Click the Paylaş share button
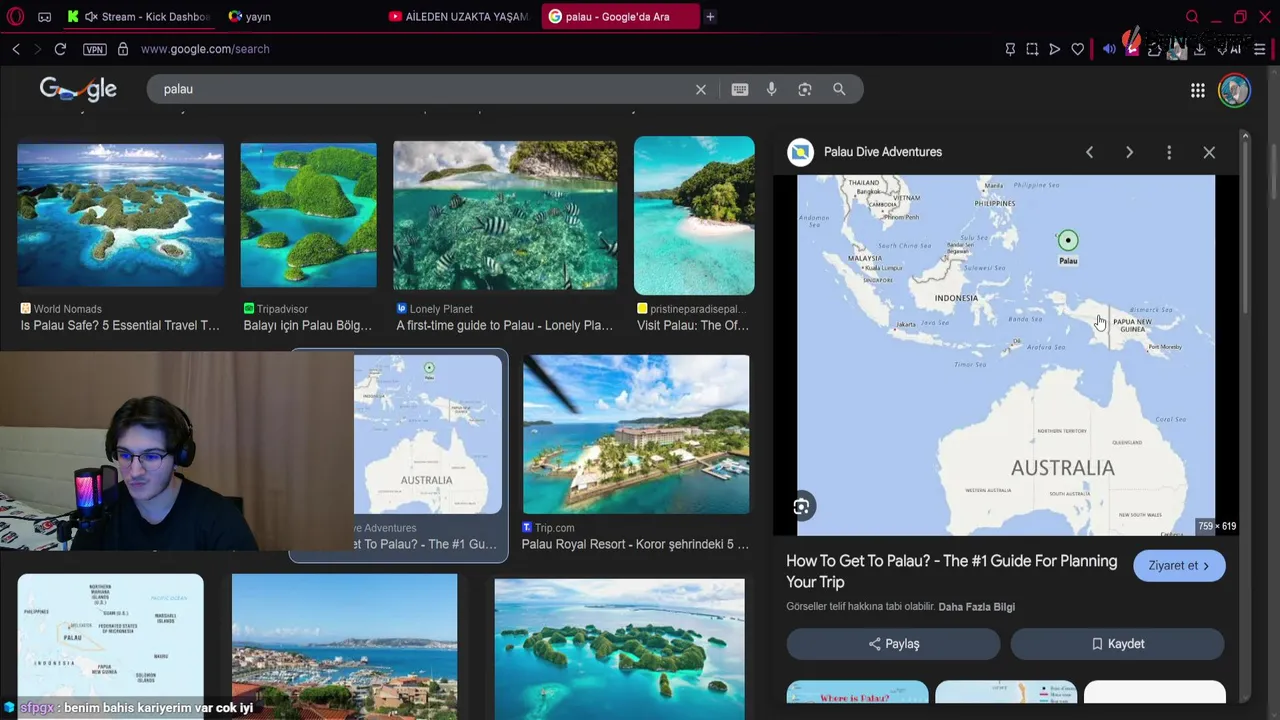The width and height of the screenshot is (1280, 720). (x=893, y=644)
